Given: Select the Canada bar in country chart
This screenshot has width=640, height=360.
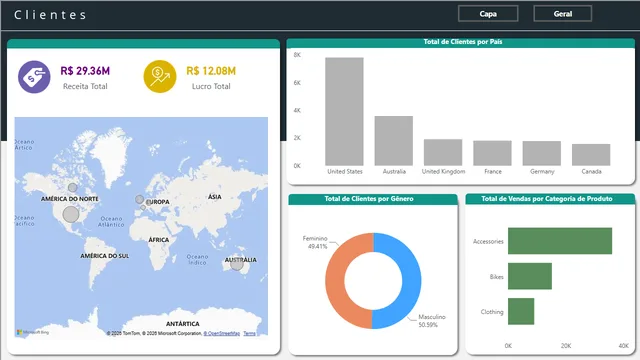Looking at the screenshot, I should (591, 155).
